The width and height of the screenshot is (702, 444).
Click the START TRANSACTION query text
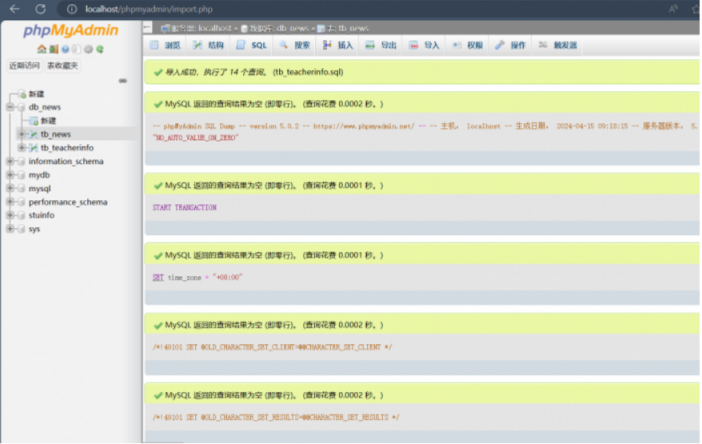(x=184, y=208)
